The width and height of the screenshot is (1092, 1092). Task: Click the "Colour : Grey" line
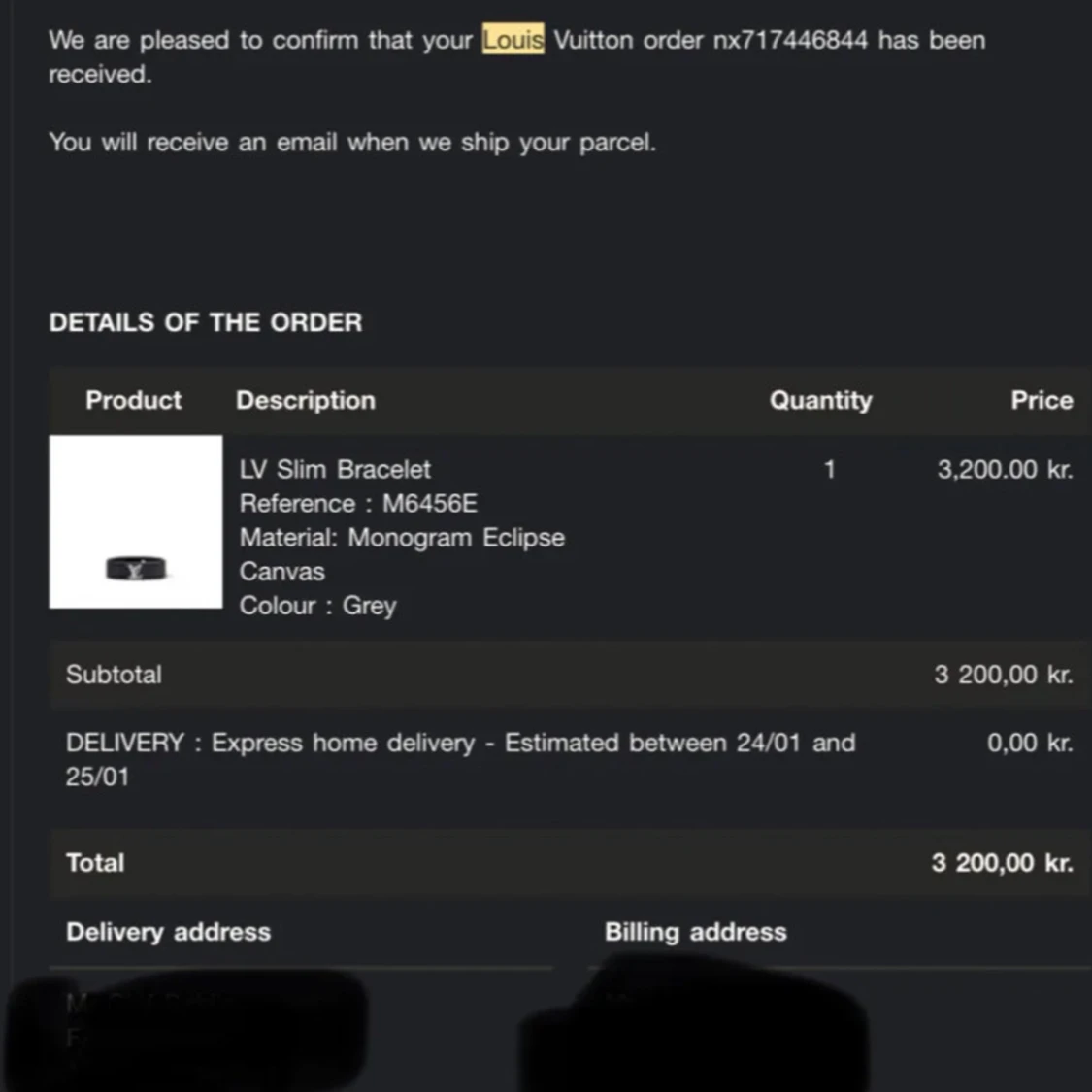click(317, 606)
